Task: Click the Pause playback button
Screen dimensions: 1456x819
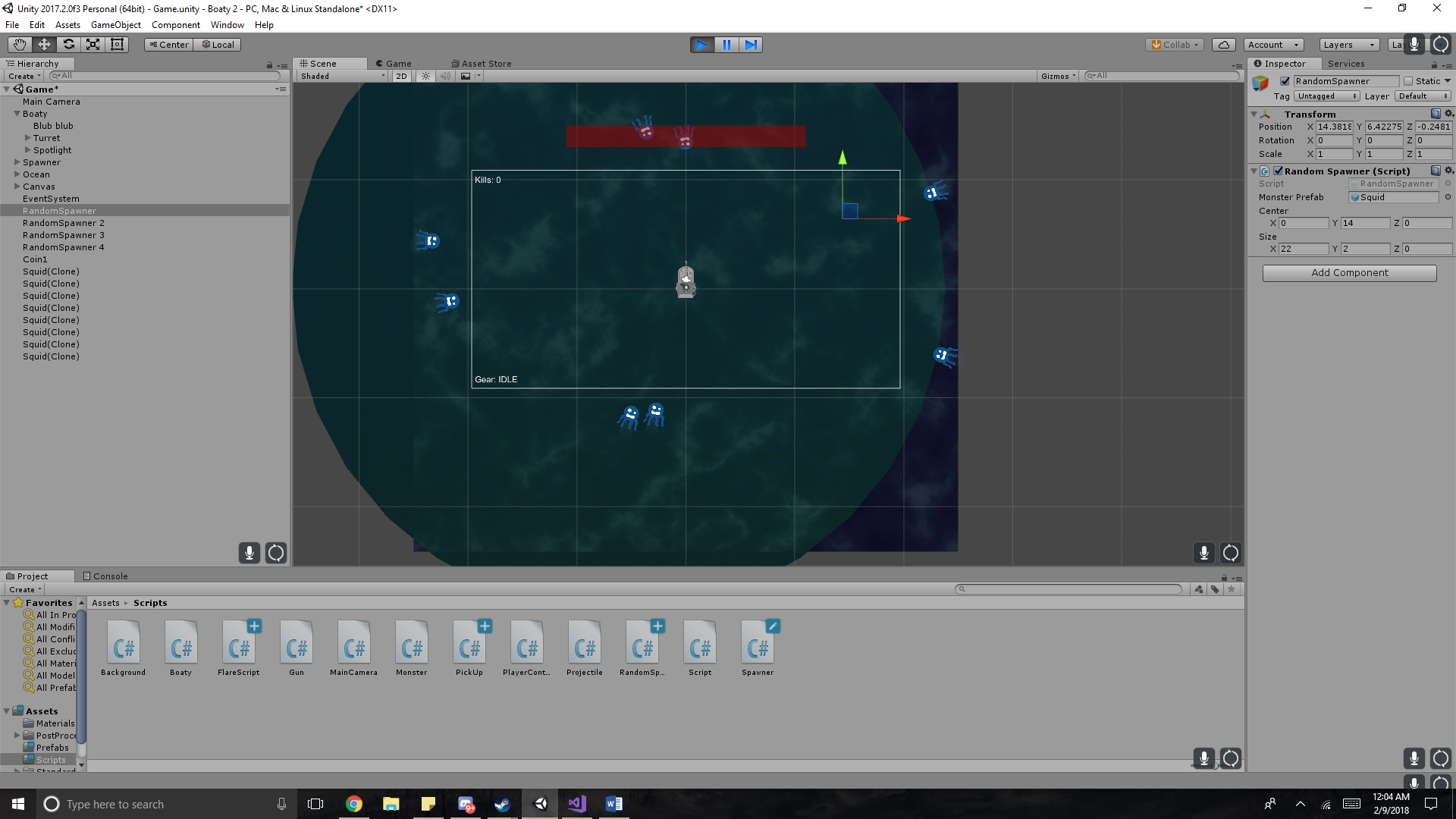Action: tap(726, 45)
